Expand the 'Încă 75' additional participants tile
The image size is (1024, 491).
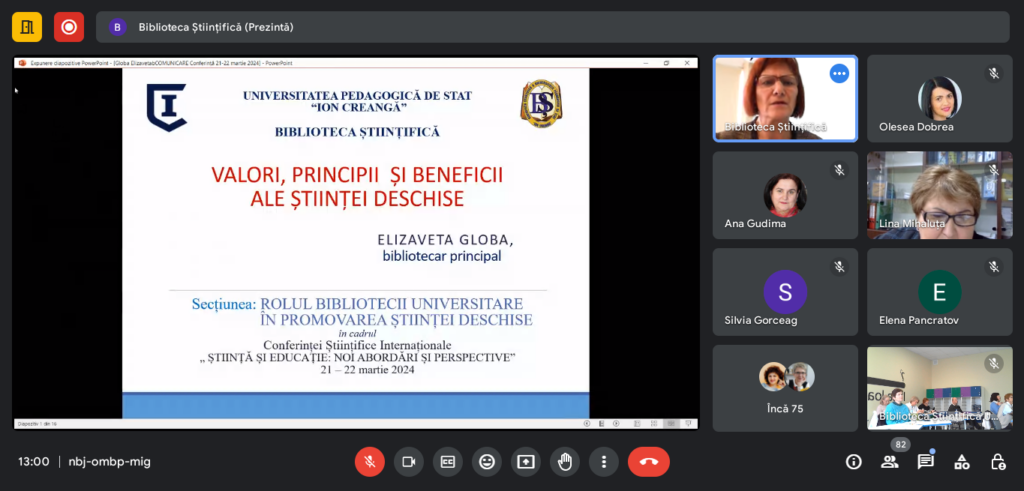point(785,387)
